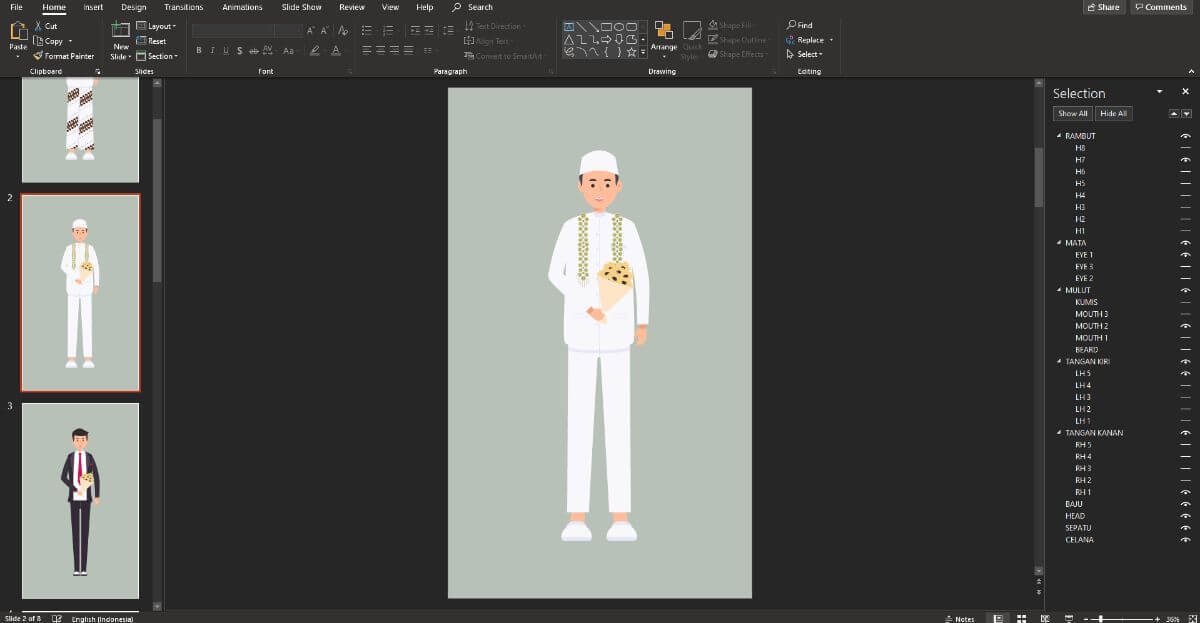Hide the BAJU layer using its eye icon
The image size is (1200, 623).
1185,504
